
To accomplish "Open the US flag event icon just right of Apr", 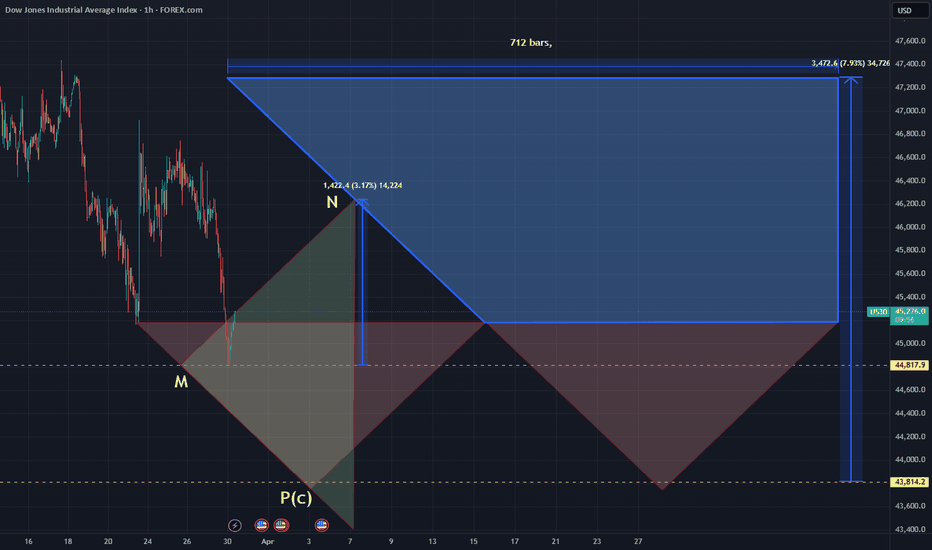I will click(x=281, y=525).
